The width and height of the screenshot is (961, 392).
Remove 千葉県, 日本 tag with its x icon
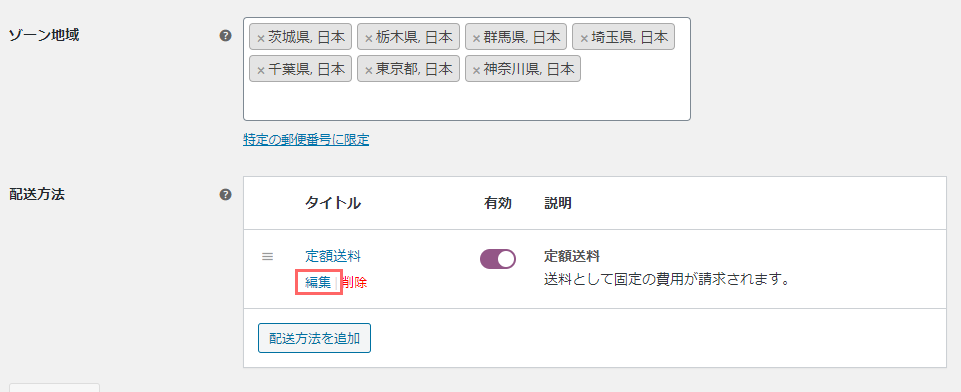coord(260,70)
